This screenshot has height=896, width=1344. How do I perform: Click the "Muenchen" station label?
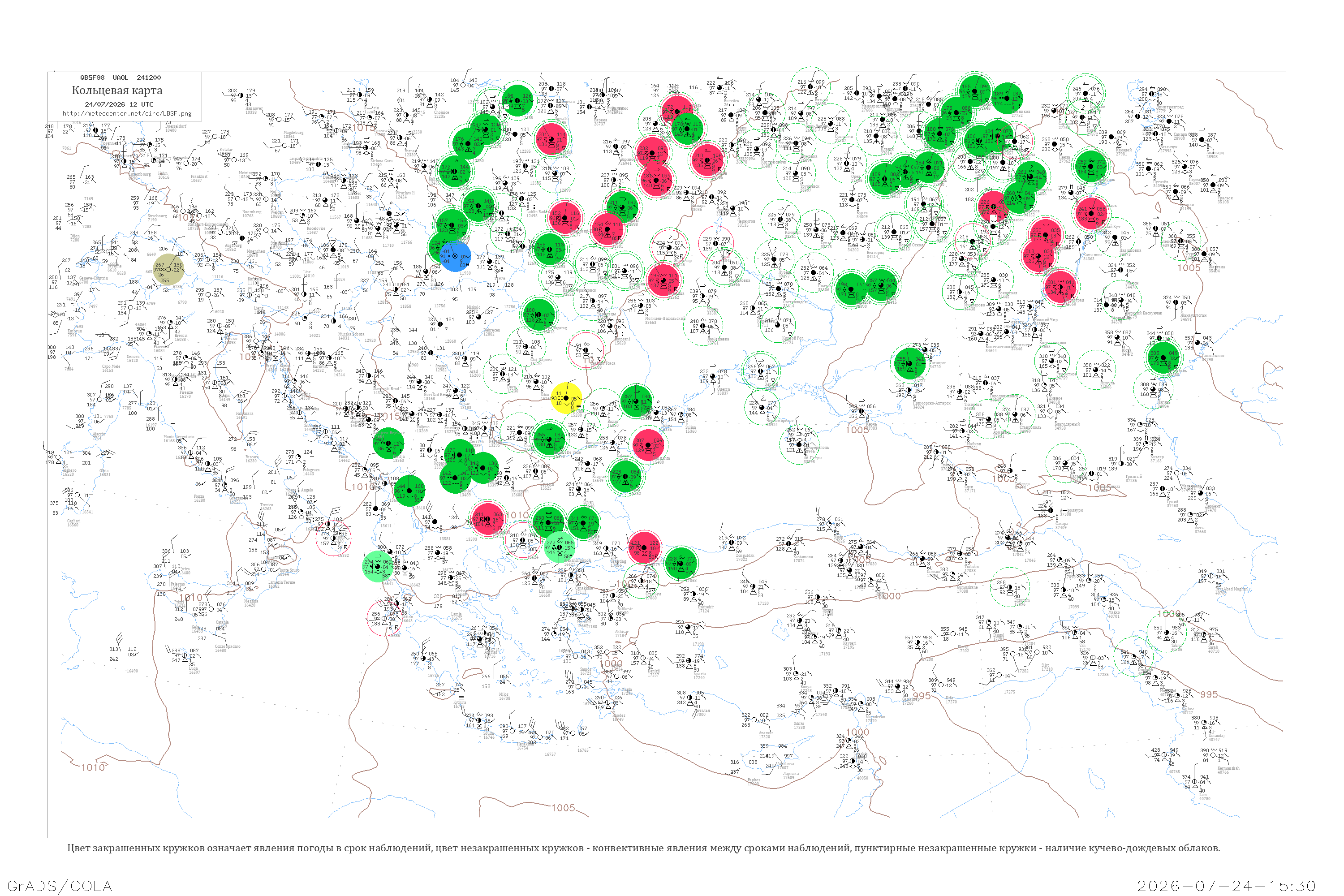click(x=255, y=251)
